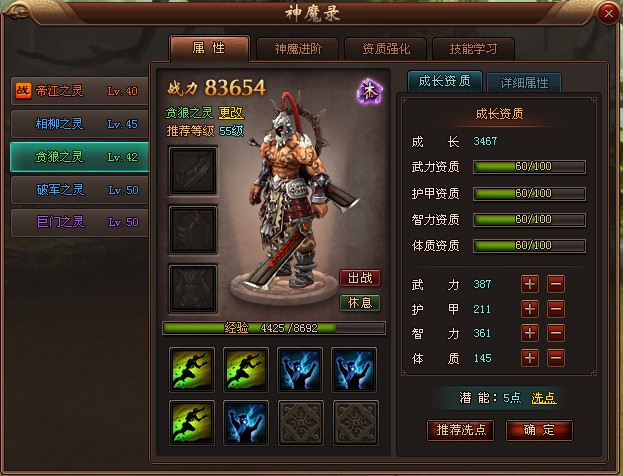The width and height of the screenshot is (623, 476).
Task: Open the empty armor equipment slot
Action: (x=193, y=230)
